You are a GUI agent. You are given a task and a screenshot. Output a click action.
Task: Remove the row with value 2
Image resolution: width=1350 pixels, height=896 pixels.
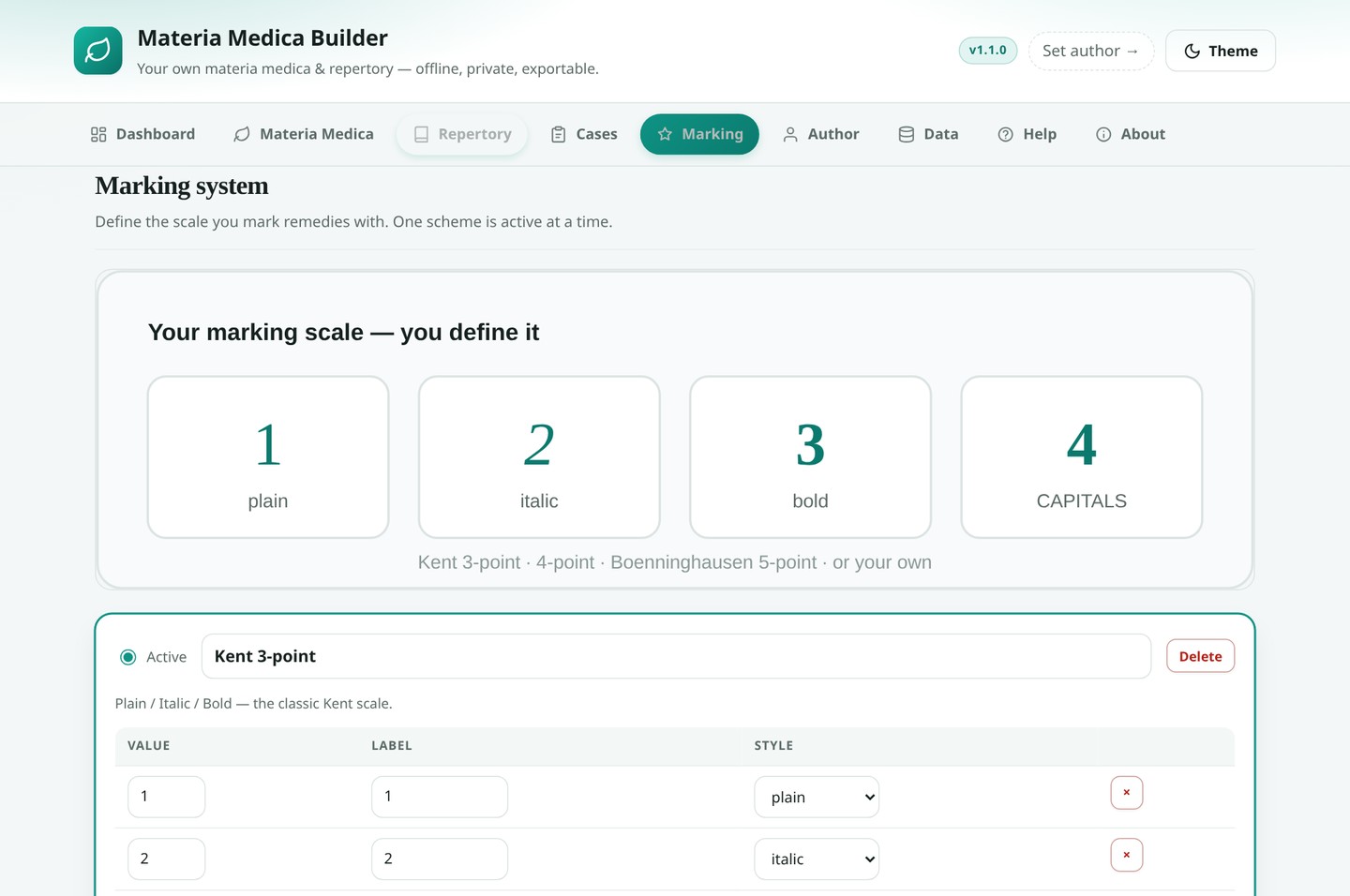[x=1127, y=855]
